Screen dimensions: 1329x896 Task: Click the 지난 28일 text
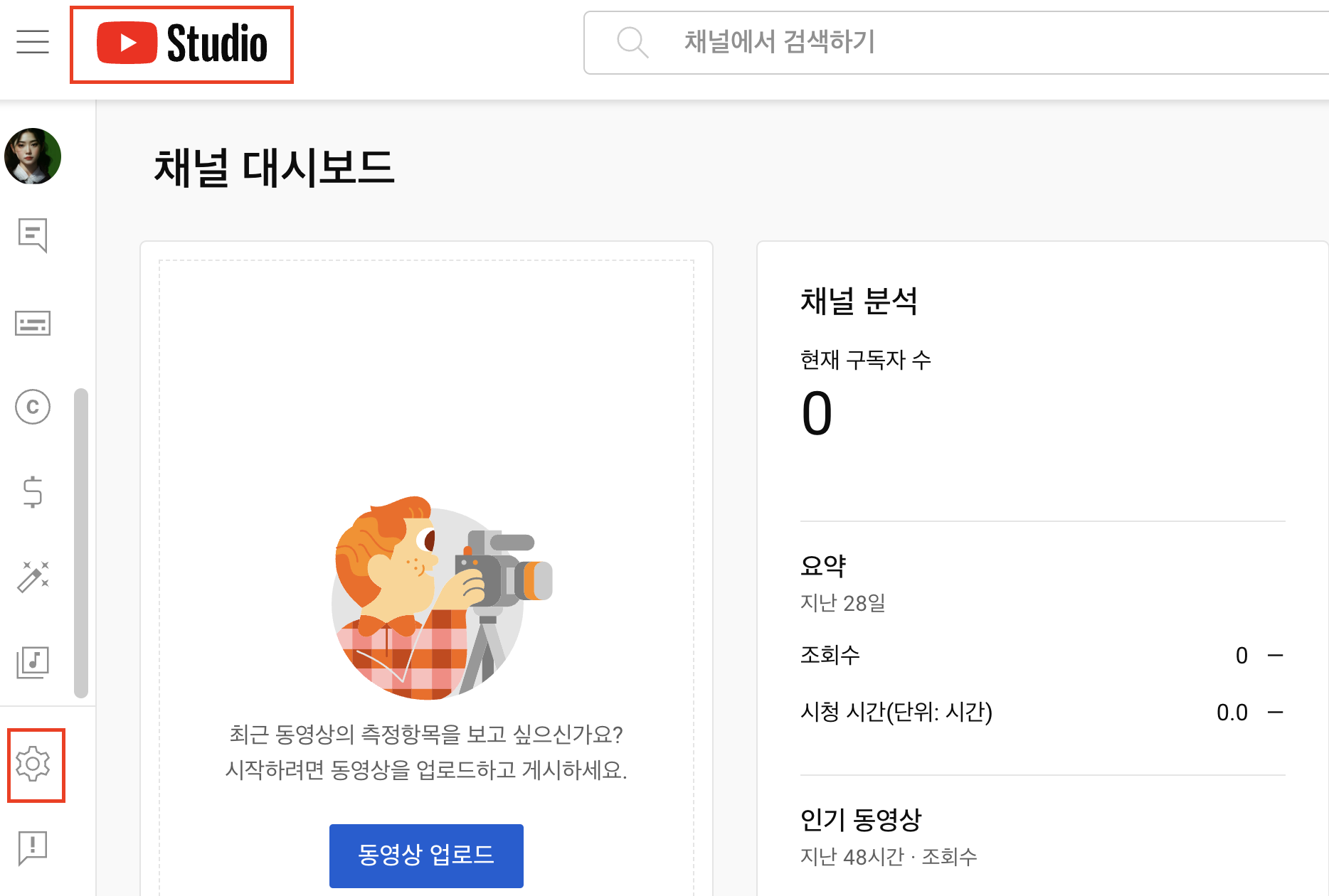coord(842,603)
